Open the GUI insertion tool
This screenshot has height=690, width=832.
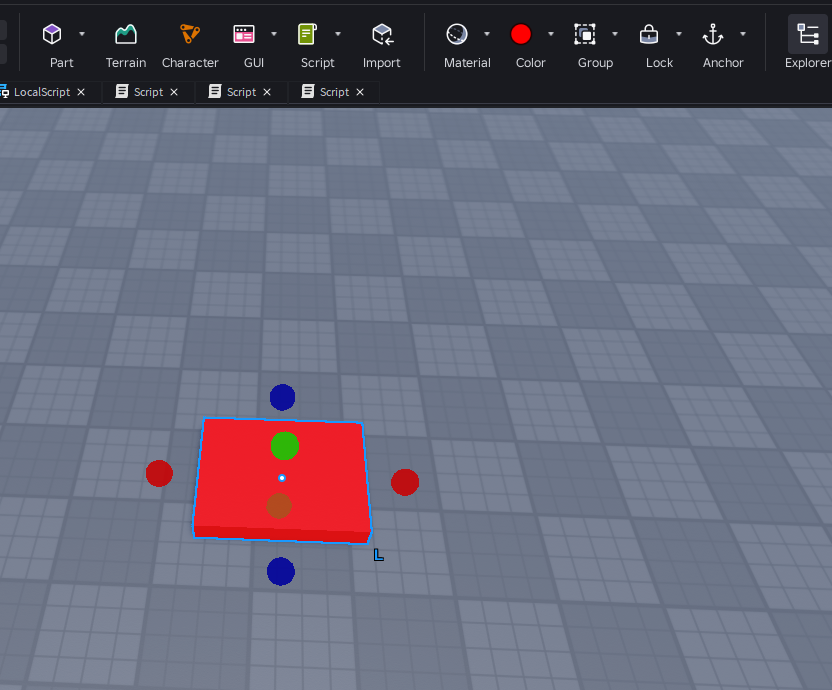tap(244, 35)
